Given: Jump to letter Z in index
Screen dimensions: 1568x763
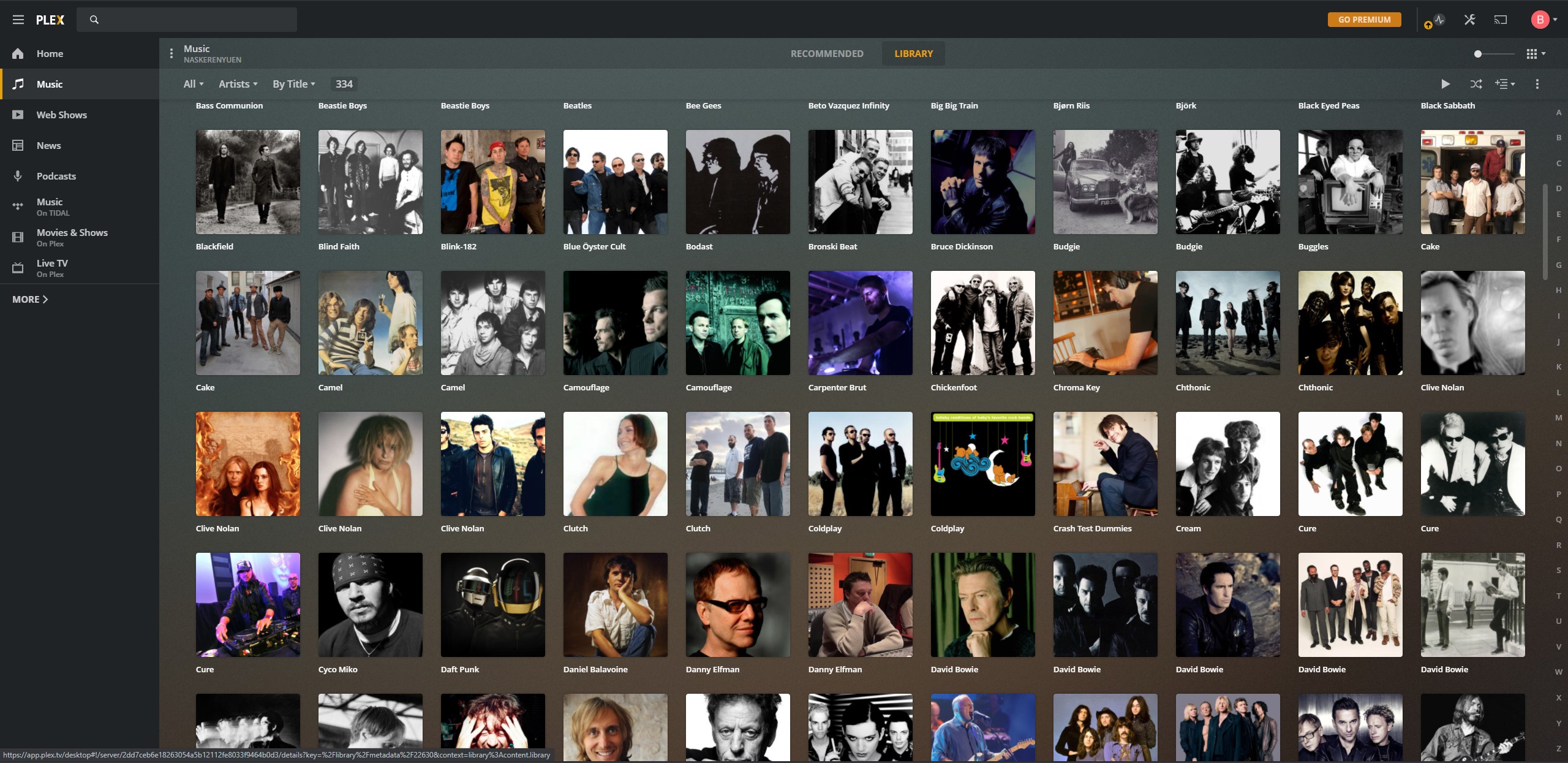Looking at the screenshot, I should coord(1559,748).
